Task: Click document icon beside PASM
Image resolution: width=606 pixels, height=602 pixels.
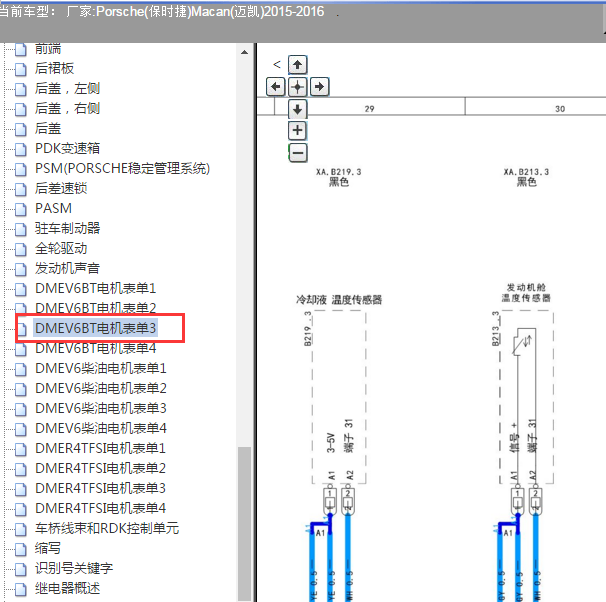Action: click(x=21, y=209)
